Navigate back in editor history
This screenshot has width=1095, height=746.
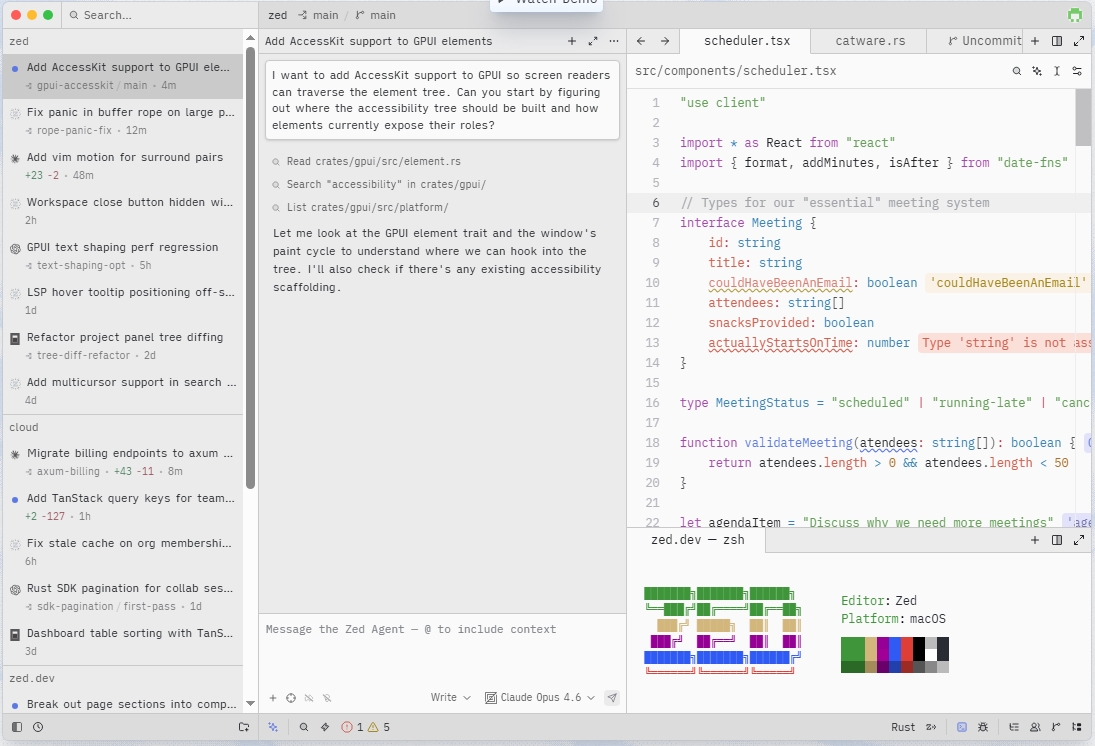641,41
